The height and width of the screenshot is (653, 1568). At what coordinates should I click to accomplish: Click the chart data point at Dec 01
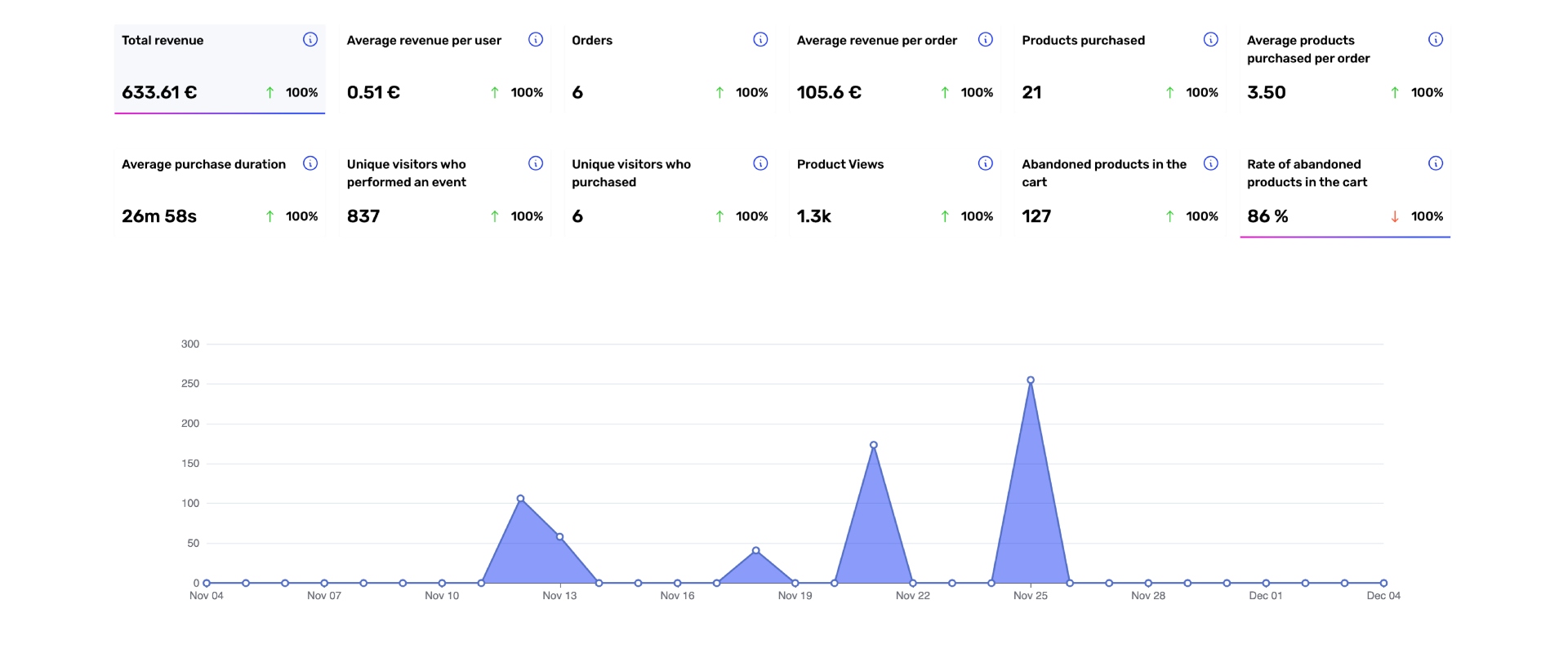[x=1266, y=584]
